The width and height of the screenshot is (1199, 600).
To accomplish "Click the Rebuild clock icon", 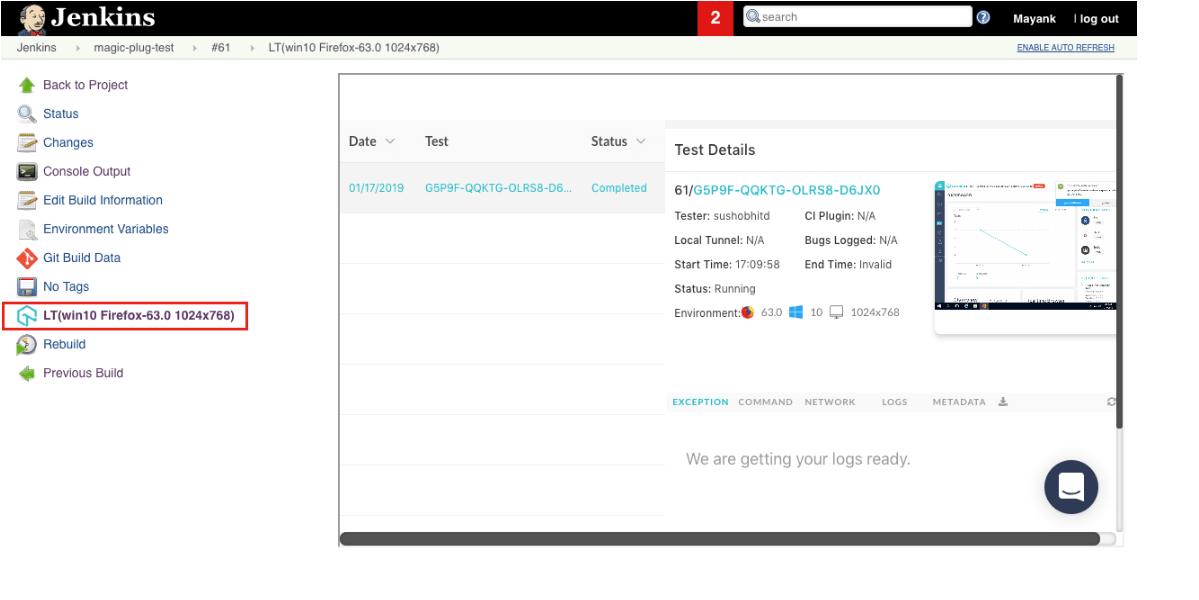I will point(27,345).
